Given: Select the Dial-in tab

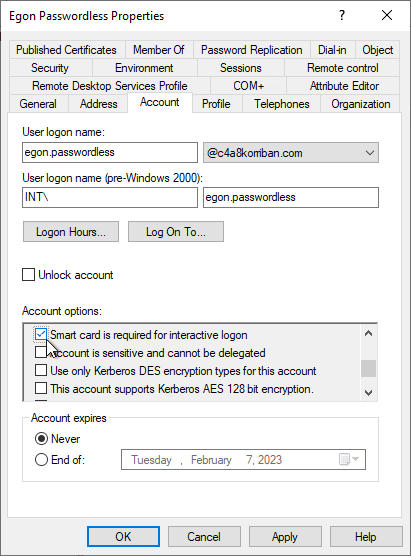Looking at the screenshot, I should coord(332,50).
